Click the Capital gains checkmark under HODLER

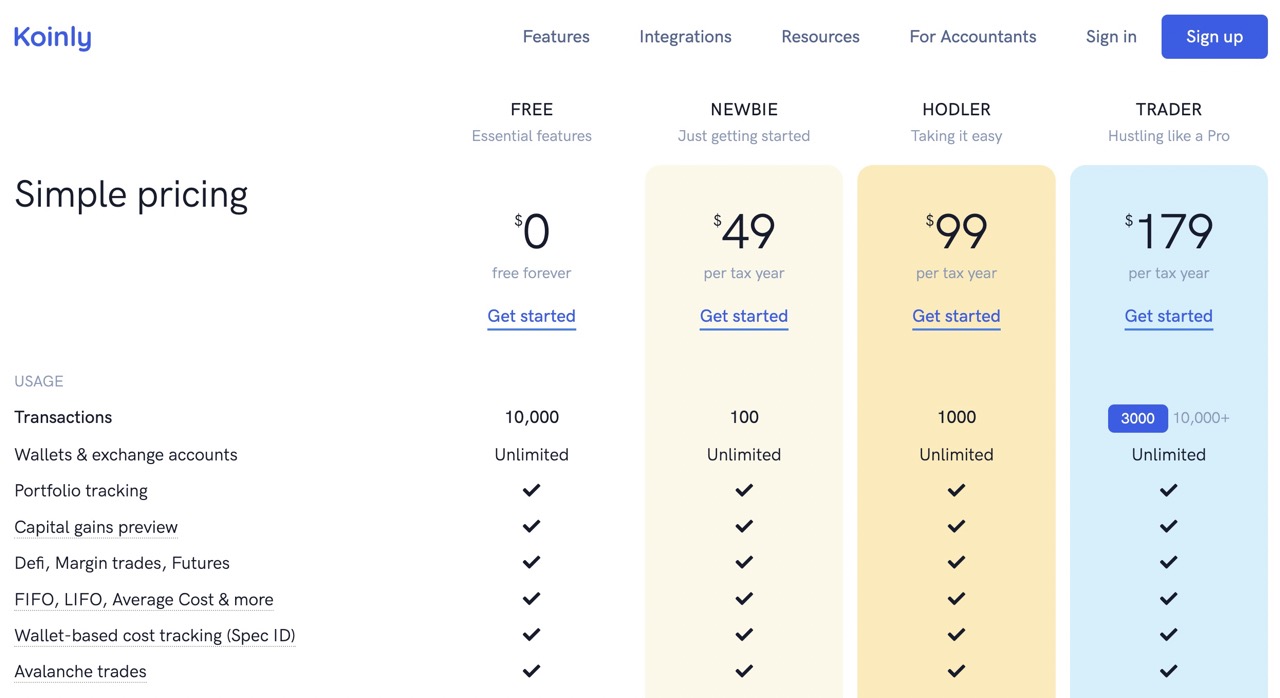pyautogui.click(x=955, y=526)
